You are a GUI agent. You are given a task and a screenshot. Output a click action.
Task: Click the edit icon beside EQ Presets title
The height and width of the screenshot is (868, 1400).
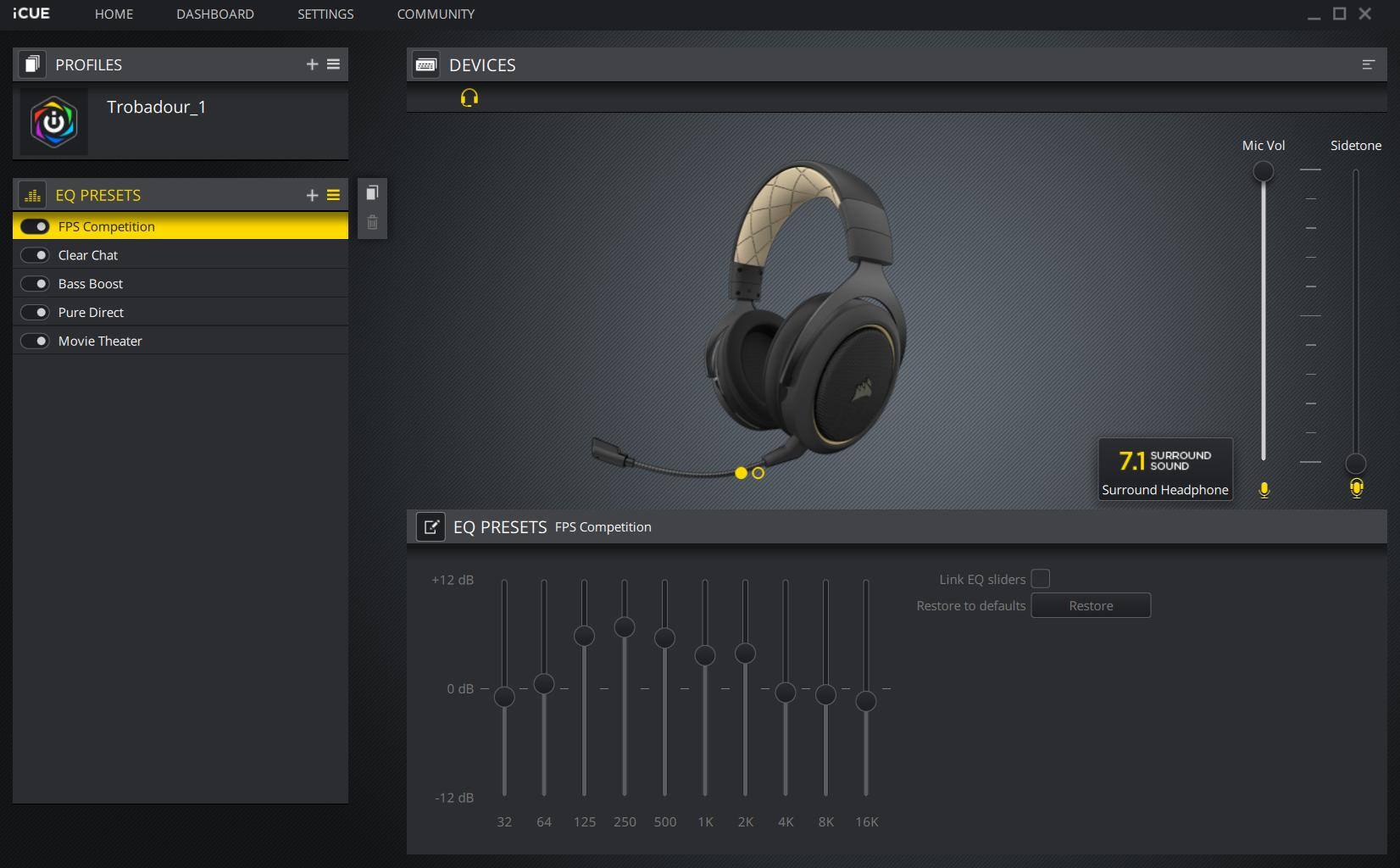coord(431,527)
